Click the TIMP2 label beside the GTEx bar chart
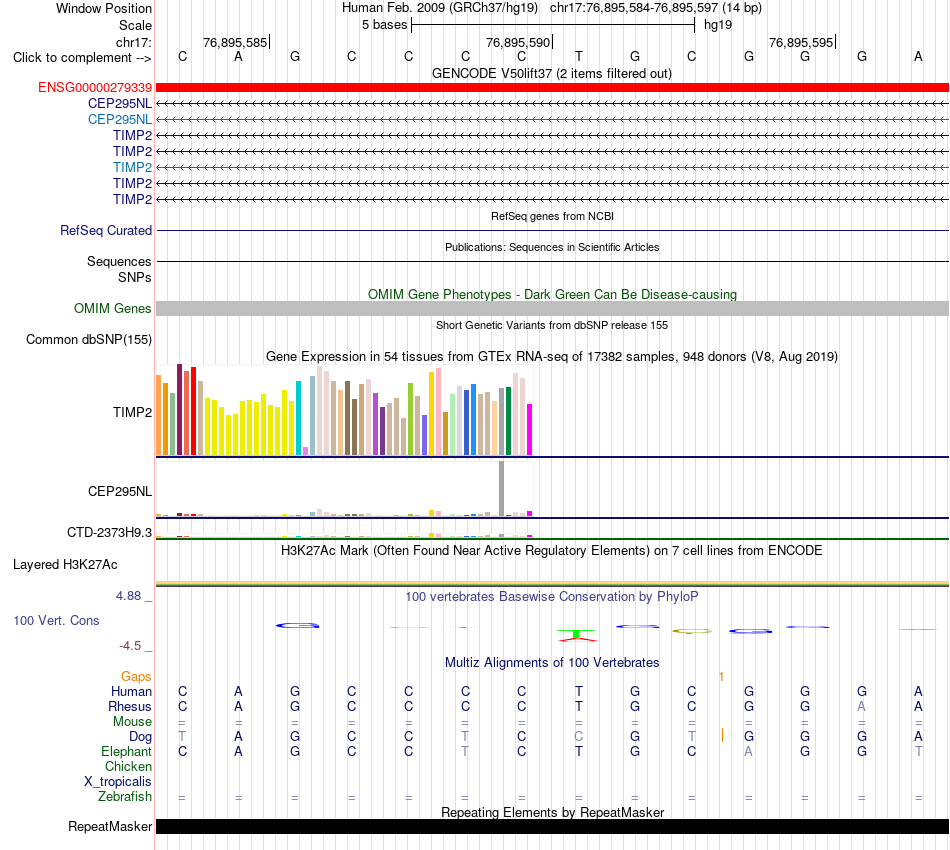 (x=132, y=413)
